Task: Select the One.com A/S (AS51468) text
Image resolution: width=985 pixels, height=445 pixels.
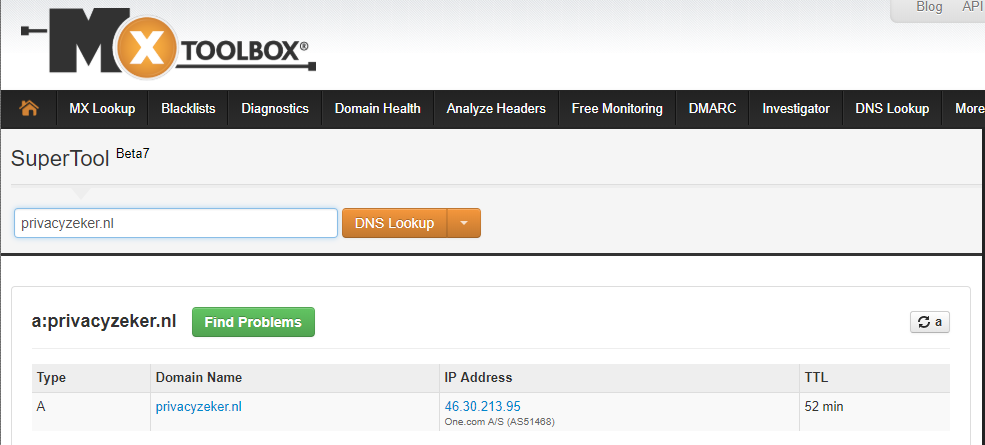Action: [500, 421]
